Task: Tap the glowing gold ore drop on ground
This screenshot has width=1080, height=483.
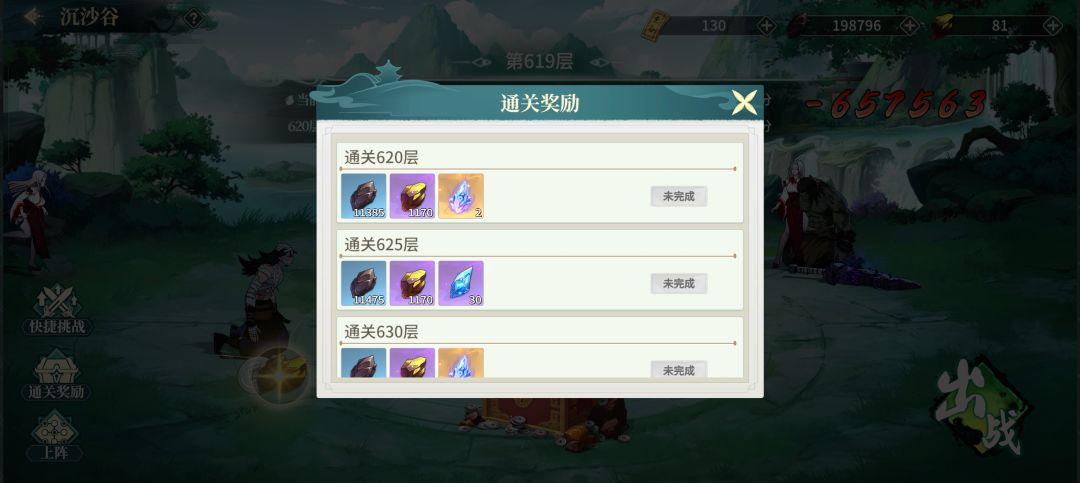Action: point(281,376)
